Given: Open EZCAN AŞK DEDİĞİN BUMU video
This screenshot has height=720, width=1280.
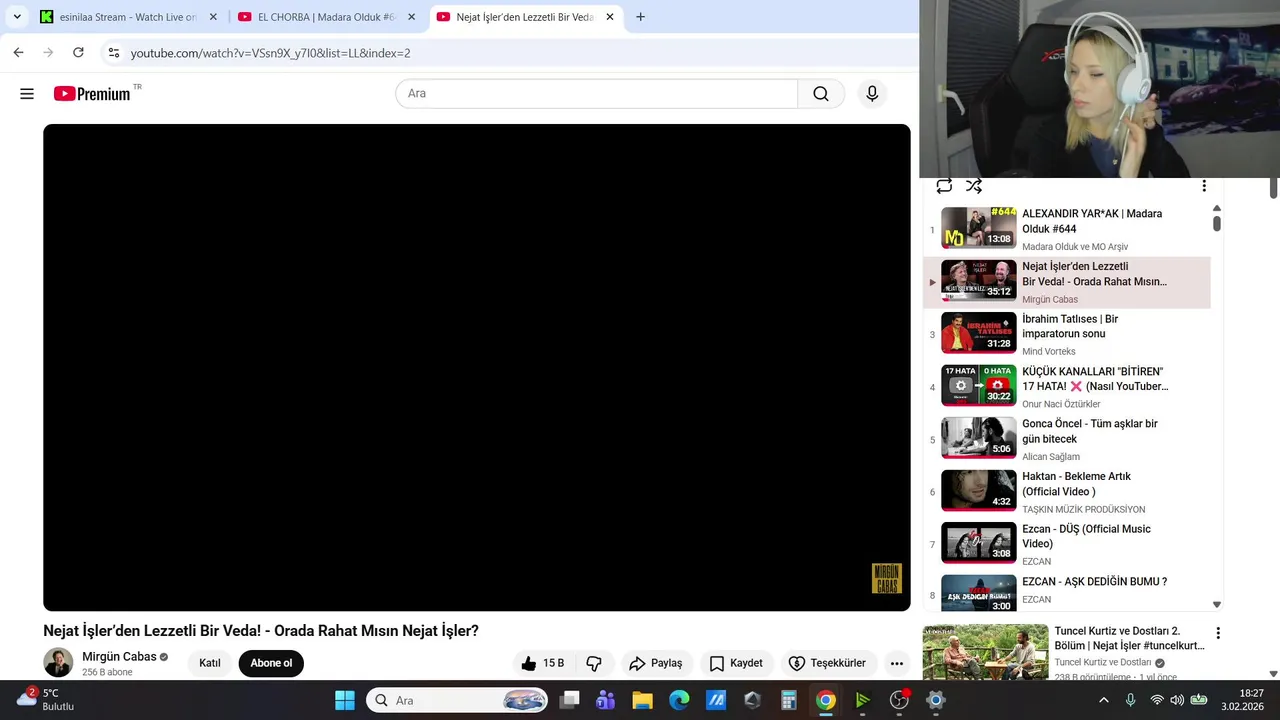Looking at the screenshot, I should pos(1066,592).
